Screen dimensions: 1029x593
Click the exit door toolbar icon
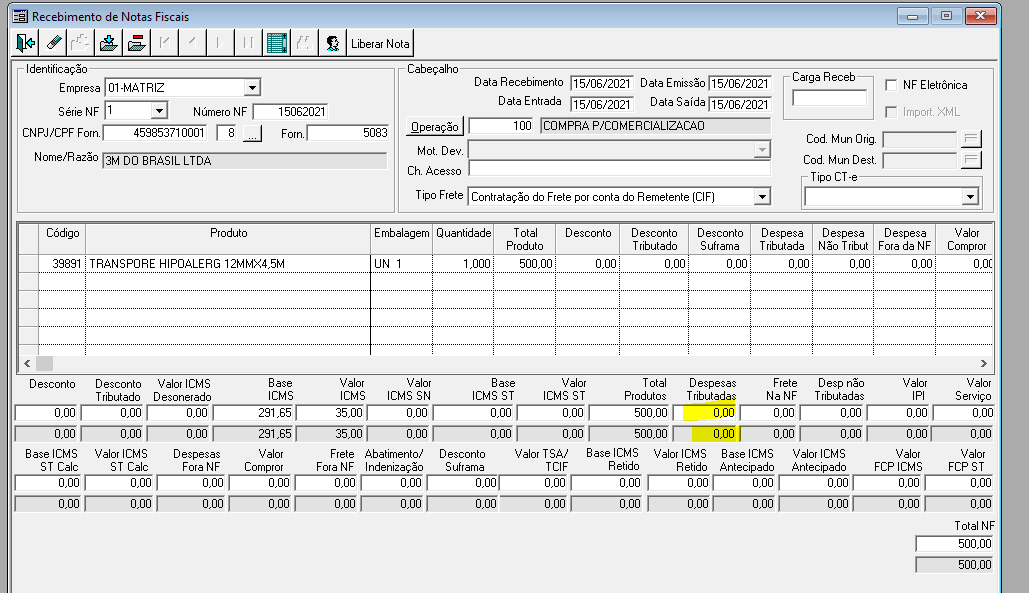point(26,43)
